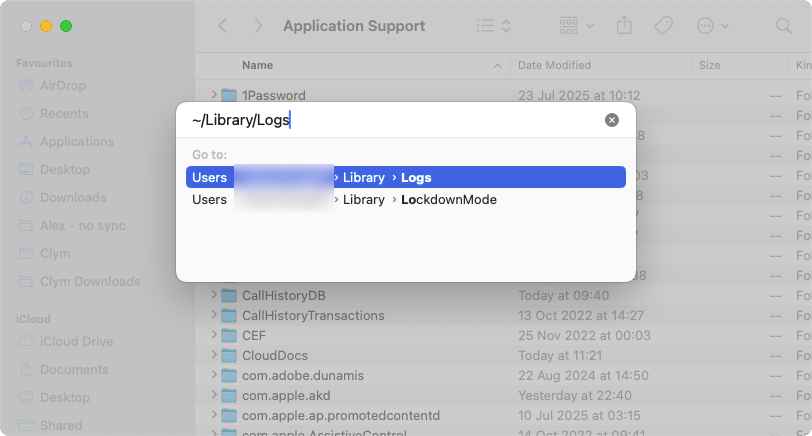Expand the com.apple.akd folder
Screen dimensions: 812x436
[x=214, y=395]
